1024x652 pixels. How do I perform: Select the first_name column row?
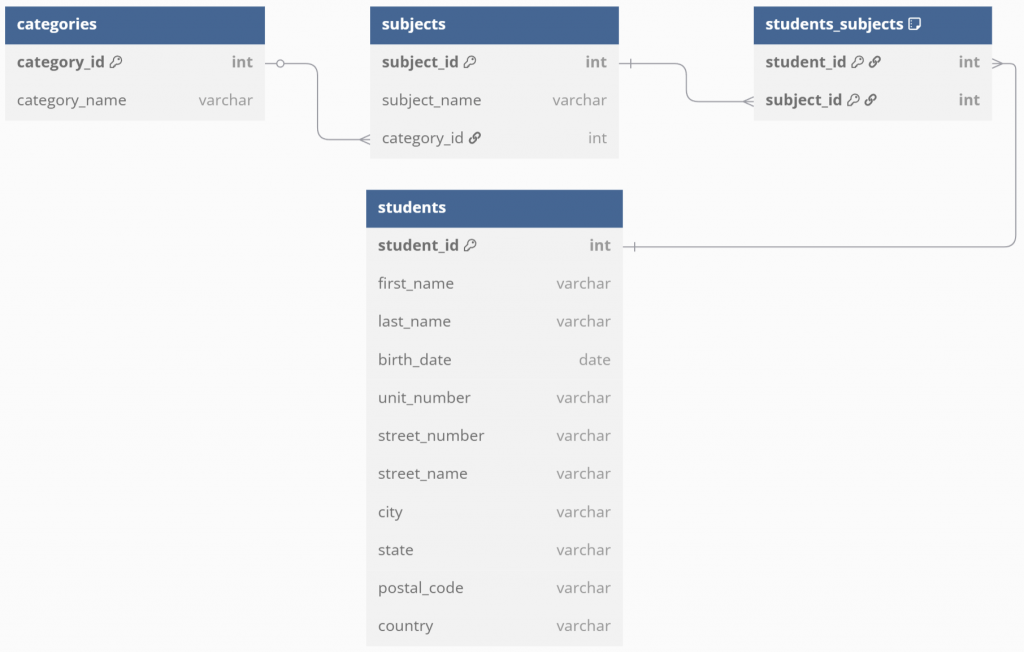coord(494,284)
